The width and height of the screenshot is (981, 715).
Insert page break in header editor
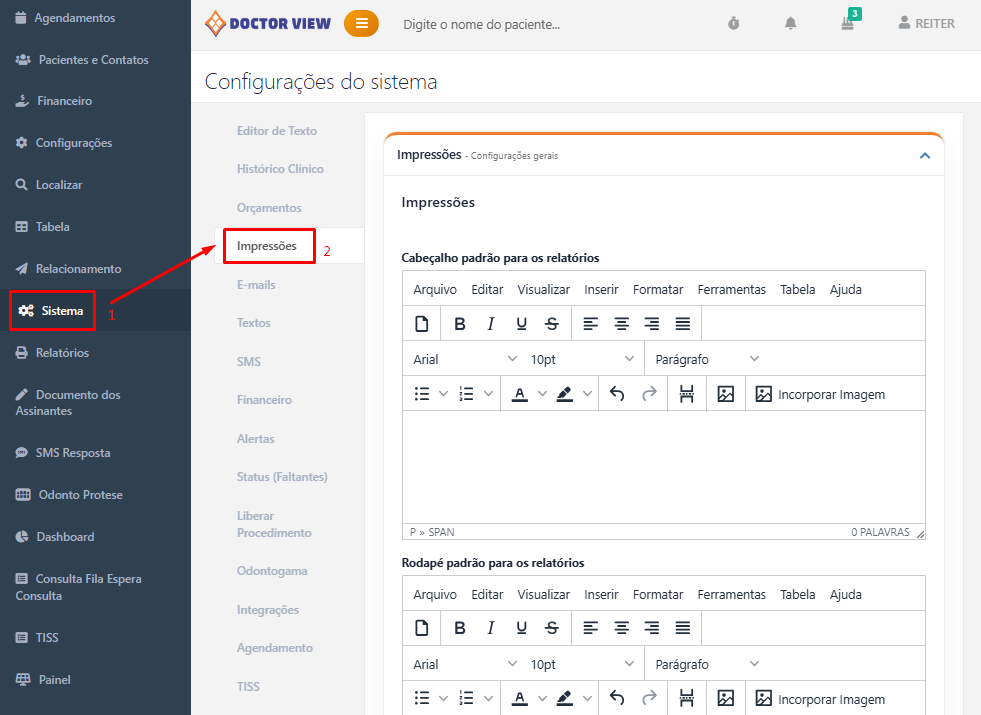[x=686, y=394]
